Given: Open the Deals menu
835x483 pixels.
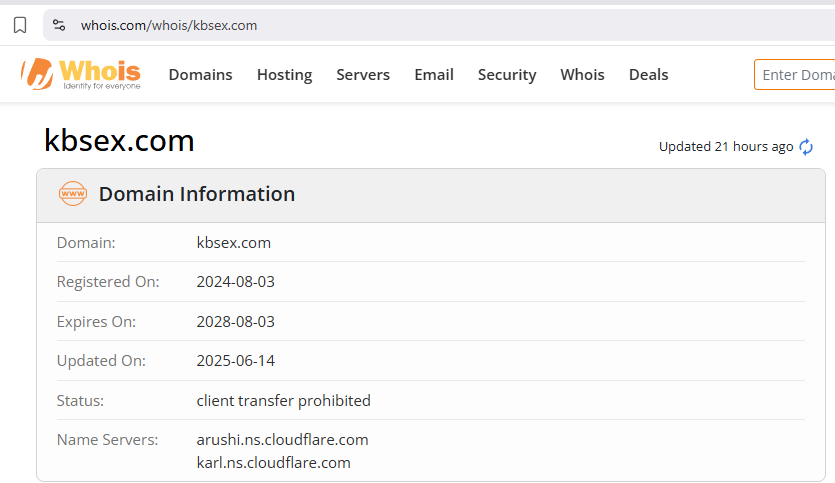Looking at the screenshot, I should pos(649,75).
